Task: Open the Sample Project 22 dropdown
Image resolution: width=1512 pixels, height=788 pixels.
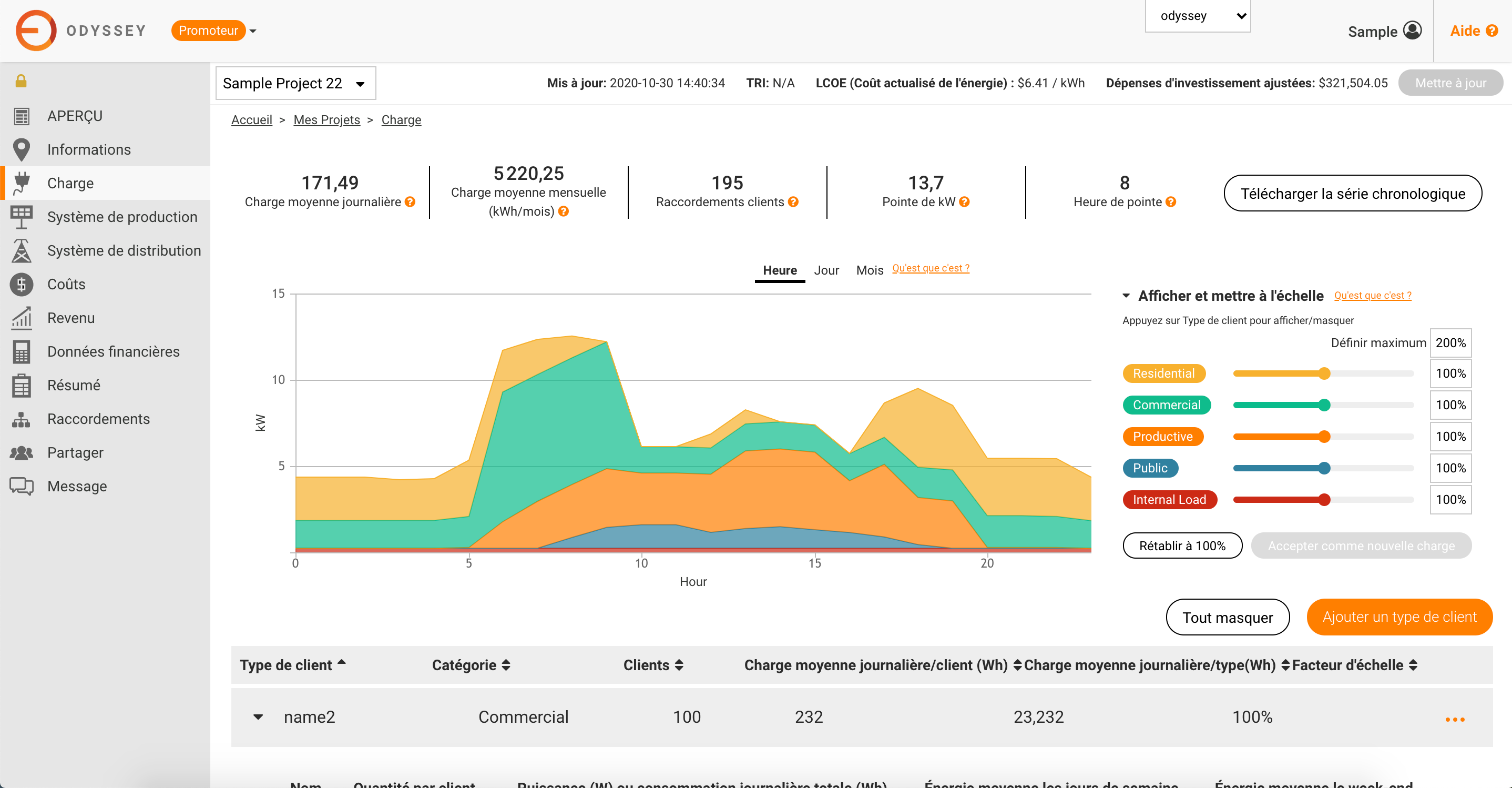Action: tap(295, 84)
